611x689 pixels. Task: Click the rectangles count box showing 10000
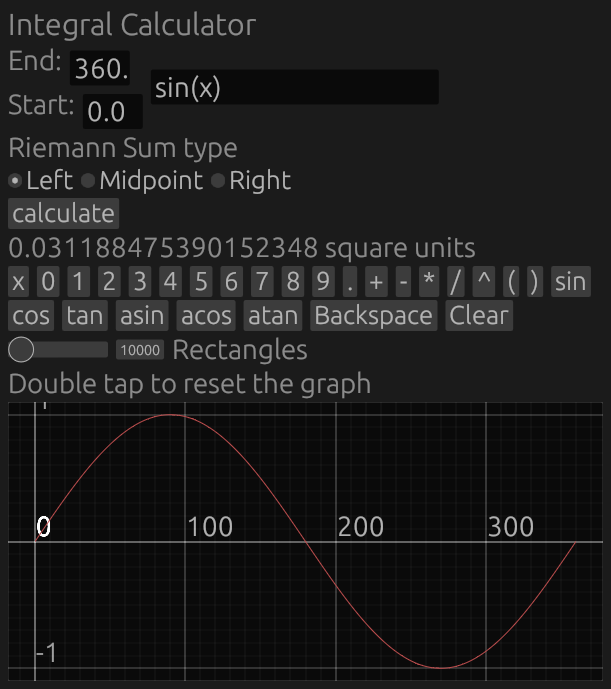(x=140, y=350)
